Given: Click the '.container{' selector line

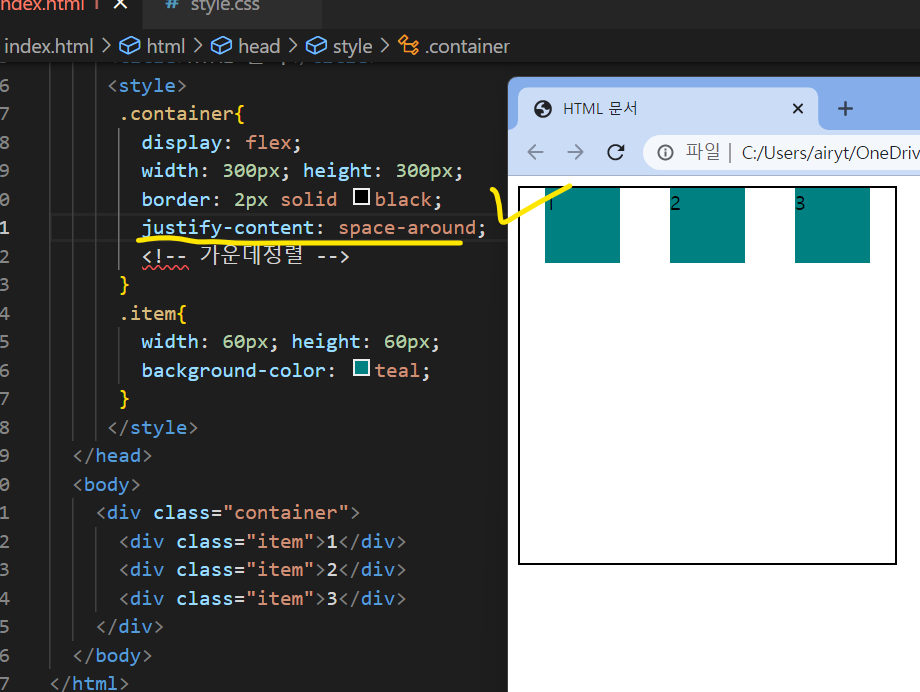Looking at the screenshot, I should (181, 113).
